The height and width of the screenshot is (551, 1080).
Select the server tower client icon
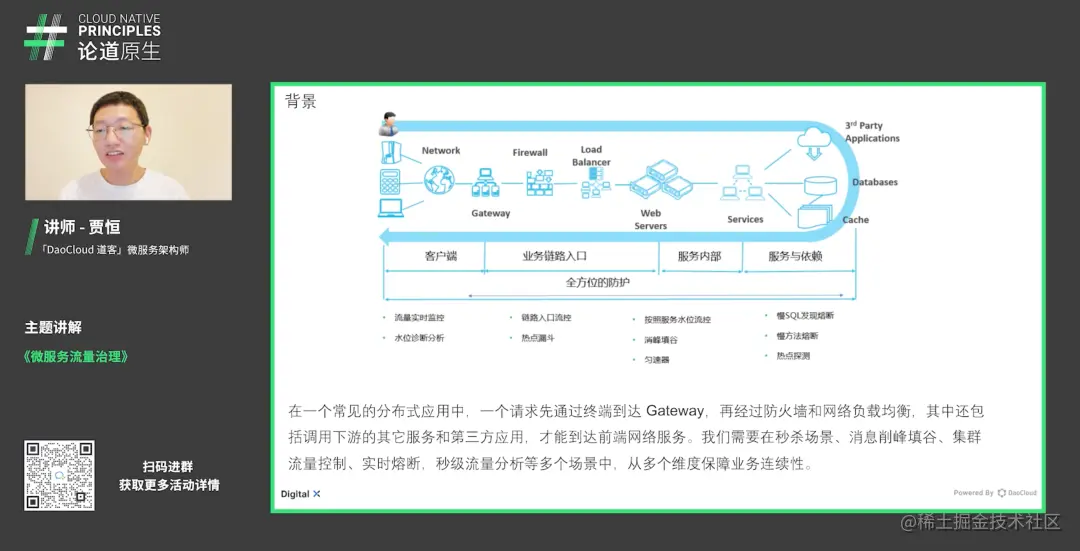pos(390,152)
